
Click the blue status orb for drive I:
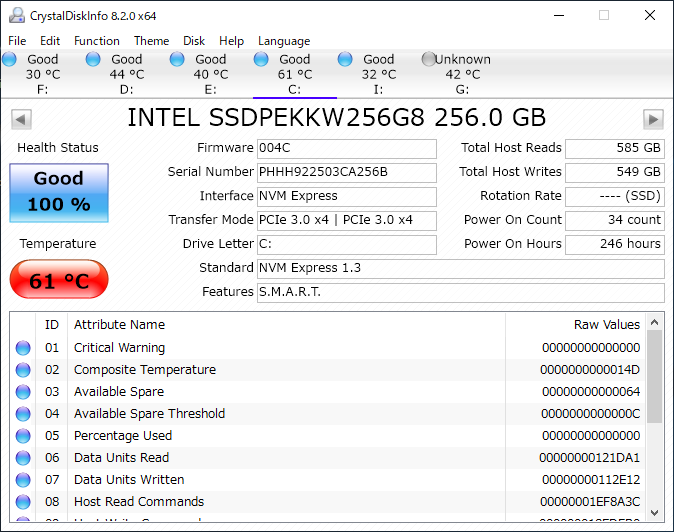(345, 59)
